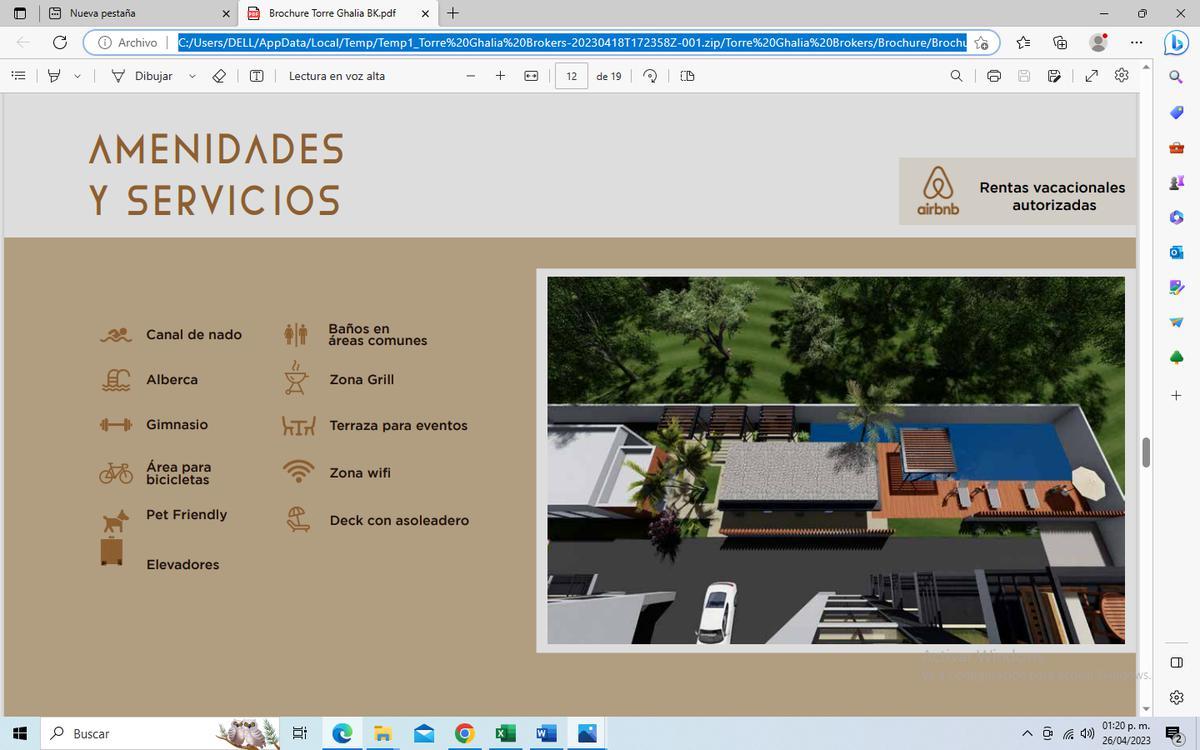The image size is (1200, 750).
Task: Open the browser profile menu
Action: [x=1099, y=43]
